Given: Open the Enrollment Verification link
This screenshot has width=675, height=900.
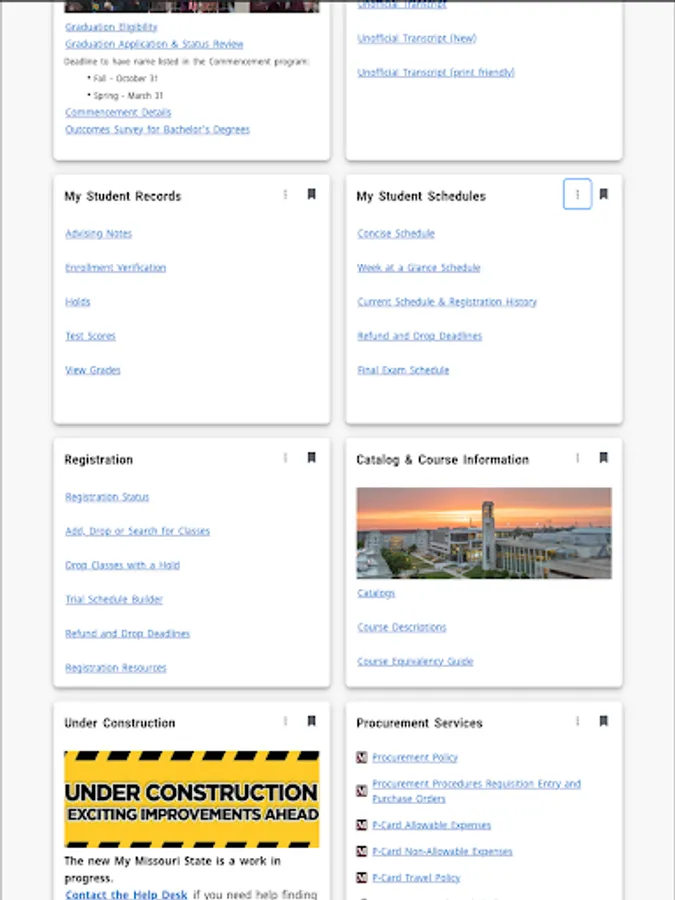Looking at the screenshot, I should [115, 267].
